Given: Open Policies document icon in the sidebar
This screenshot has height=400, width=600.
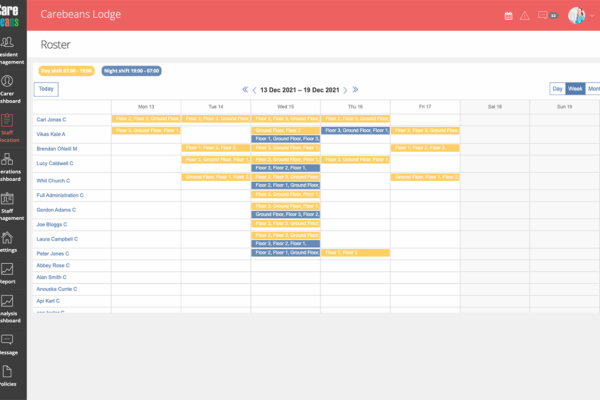Looking at the screenshot, I should 7,375.
